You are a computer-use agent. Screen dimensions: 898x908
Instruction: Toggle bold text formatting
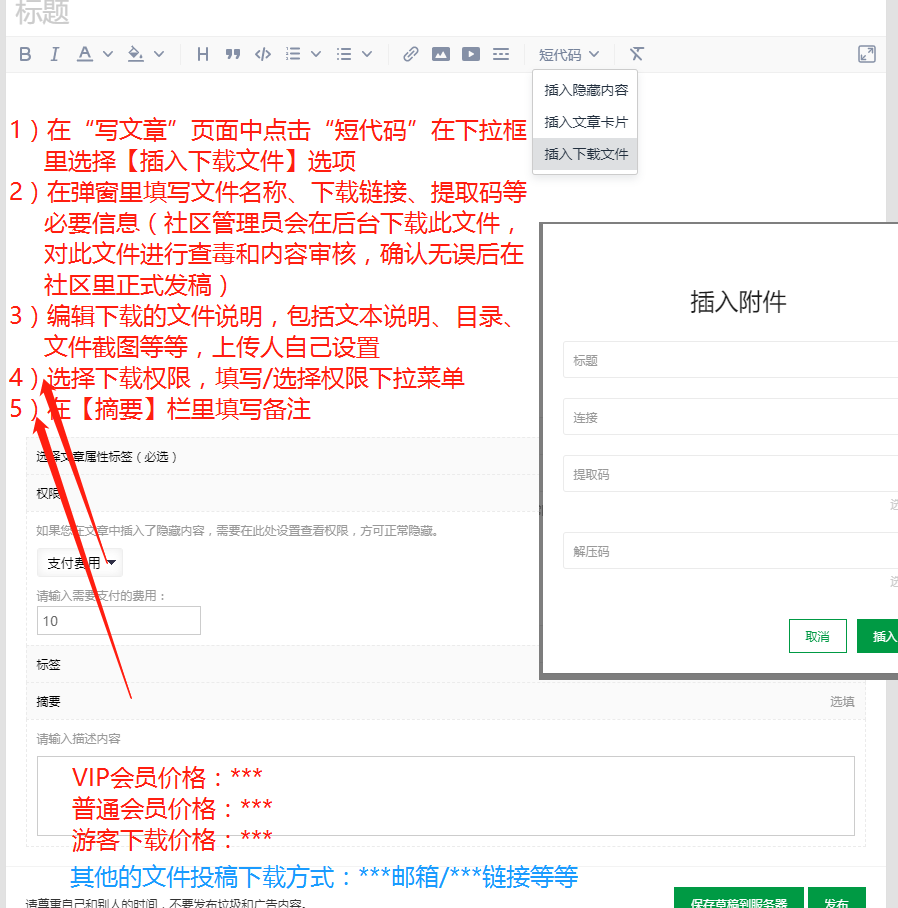point(24,54)
